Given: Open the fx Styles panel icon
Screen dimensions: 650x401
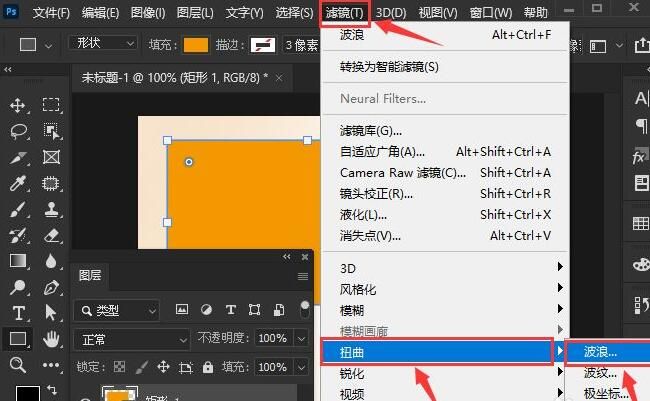Looking at the screenshot, I should point(640,156).
